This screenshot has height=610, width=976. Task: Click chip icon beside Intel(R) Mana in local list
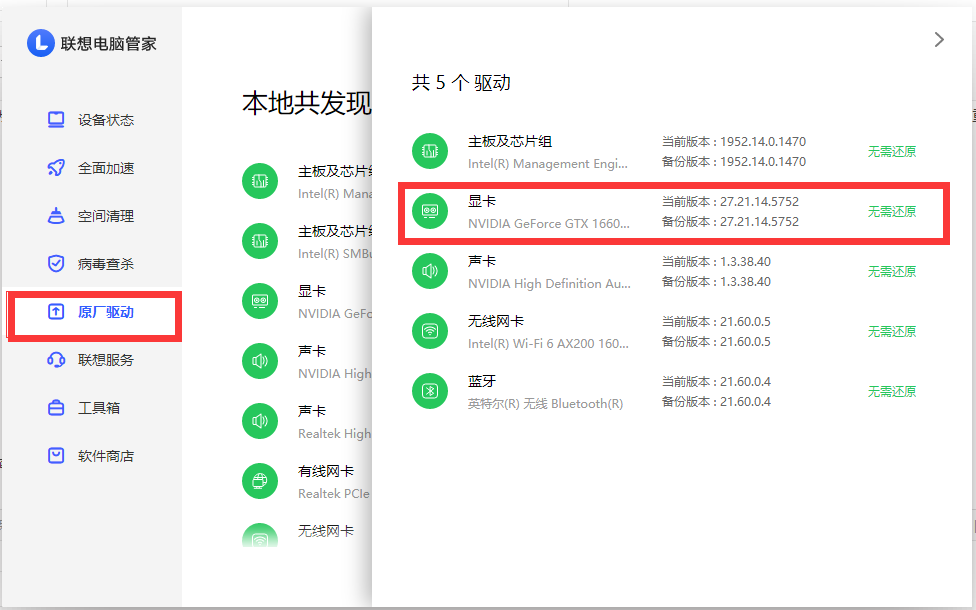pyautogui.click(x=260, y=181)
